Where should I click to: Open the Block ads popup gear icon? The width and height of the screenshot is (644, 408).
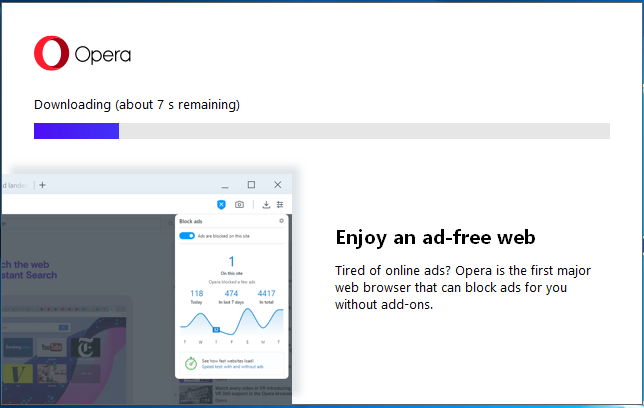[281, 221]
